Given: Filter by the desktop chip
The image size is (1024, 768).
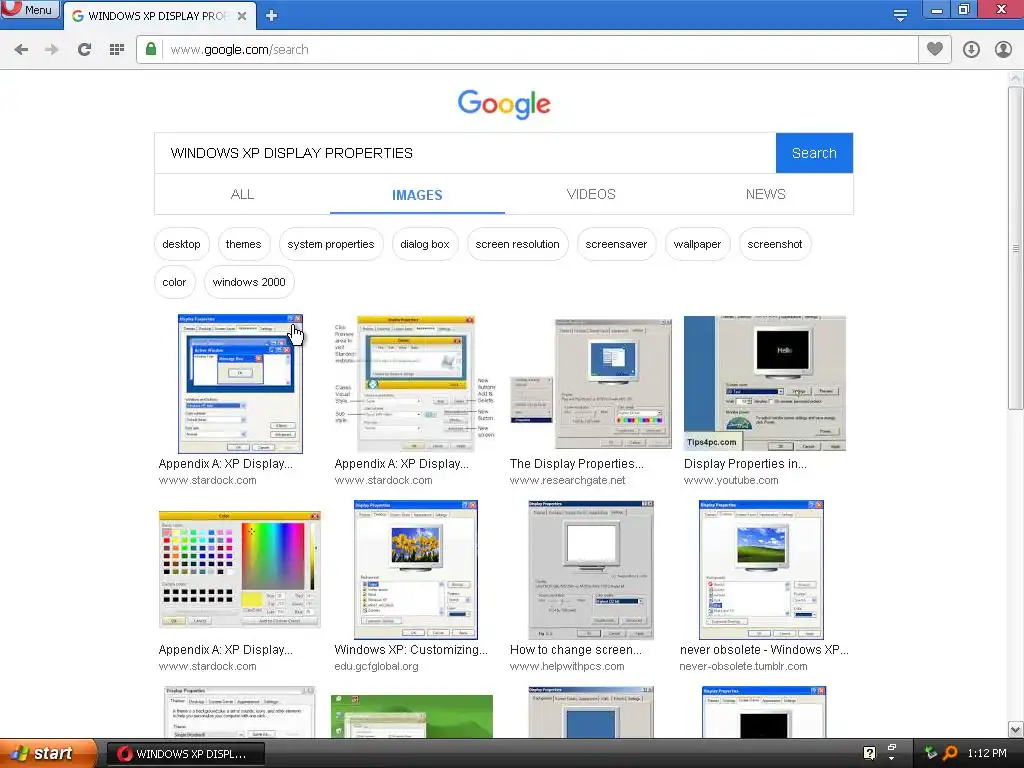Looking at the screenshot, I should [x=182, y=244].
